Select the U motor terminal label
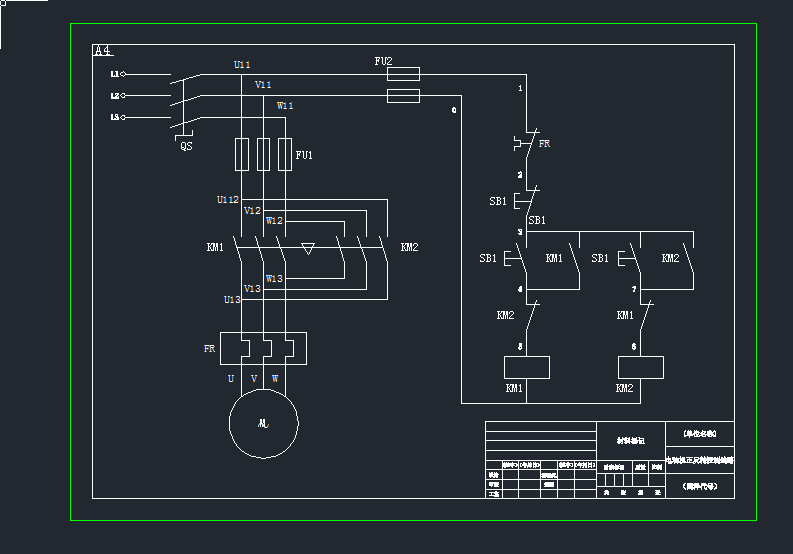This screenshot has width=793, height=554. point(231,379)
